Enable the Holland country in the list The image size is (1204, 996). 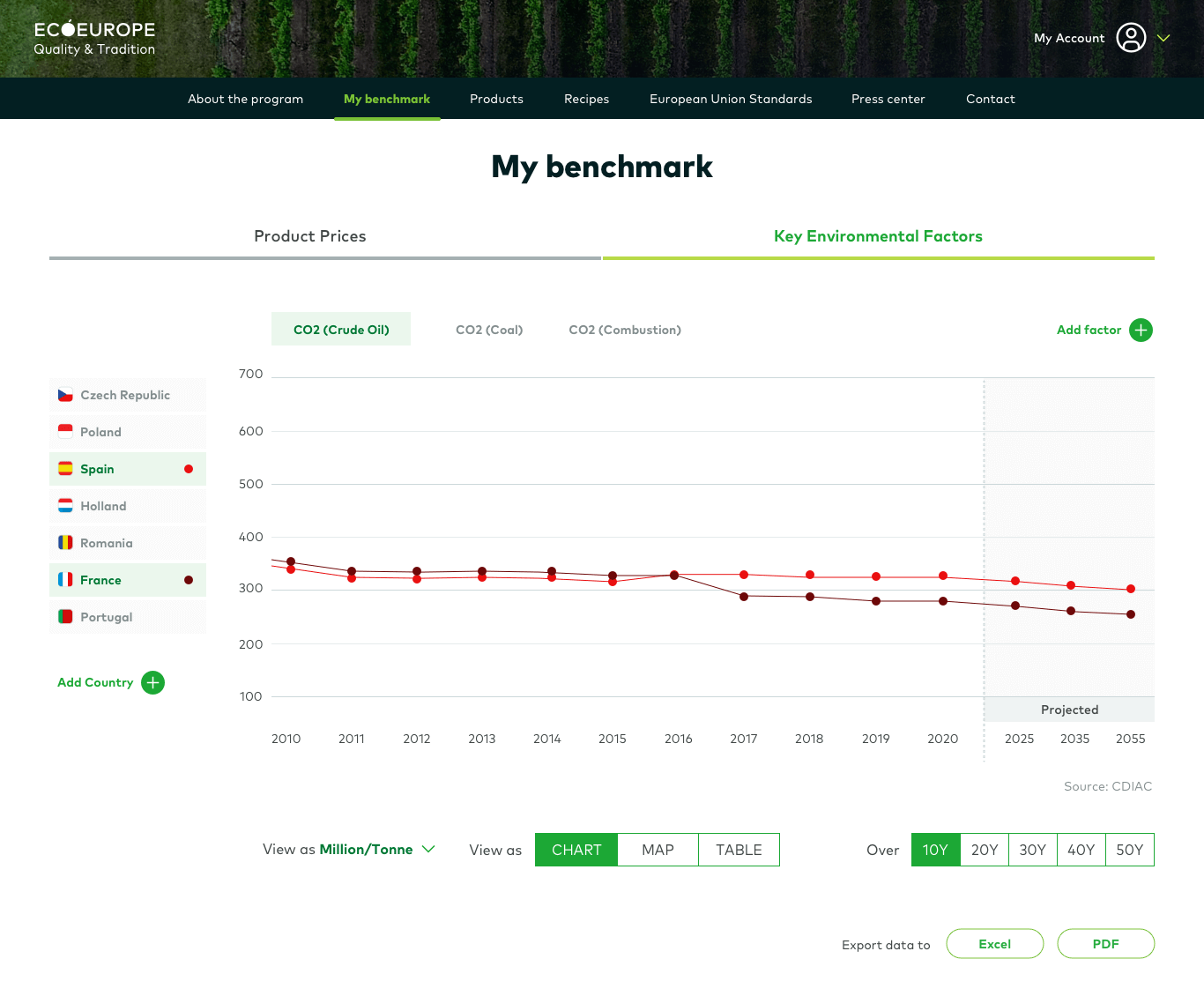(x=104, y=506)
